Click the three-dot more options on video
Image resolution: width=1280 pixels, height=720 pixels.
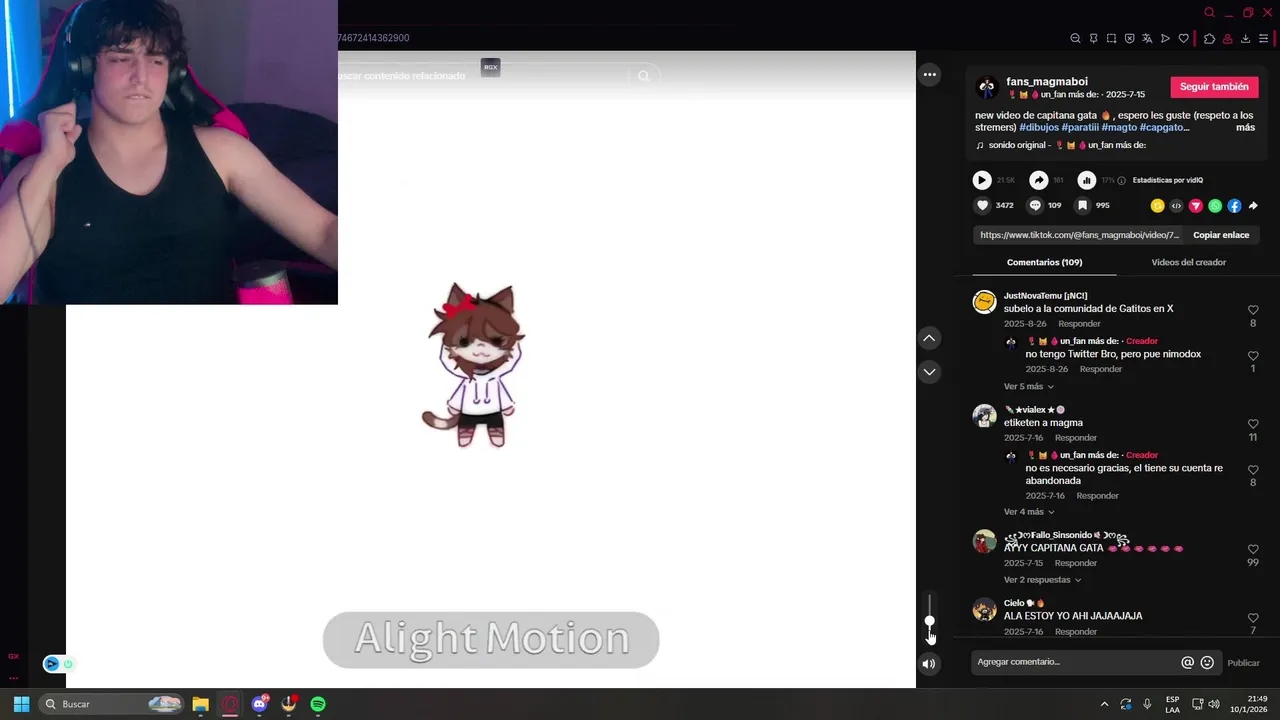pyautogui.click(x=929, y=75)
